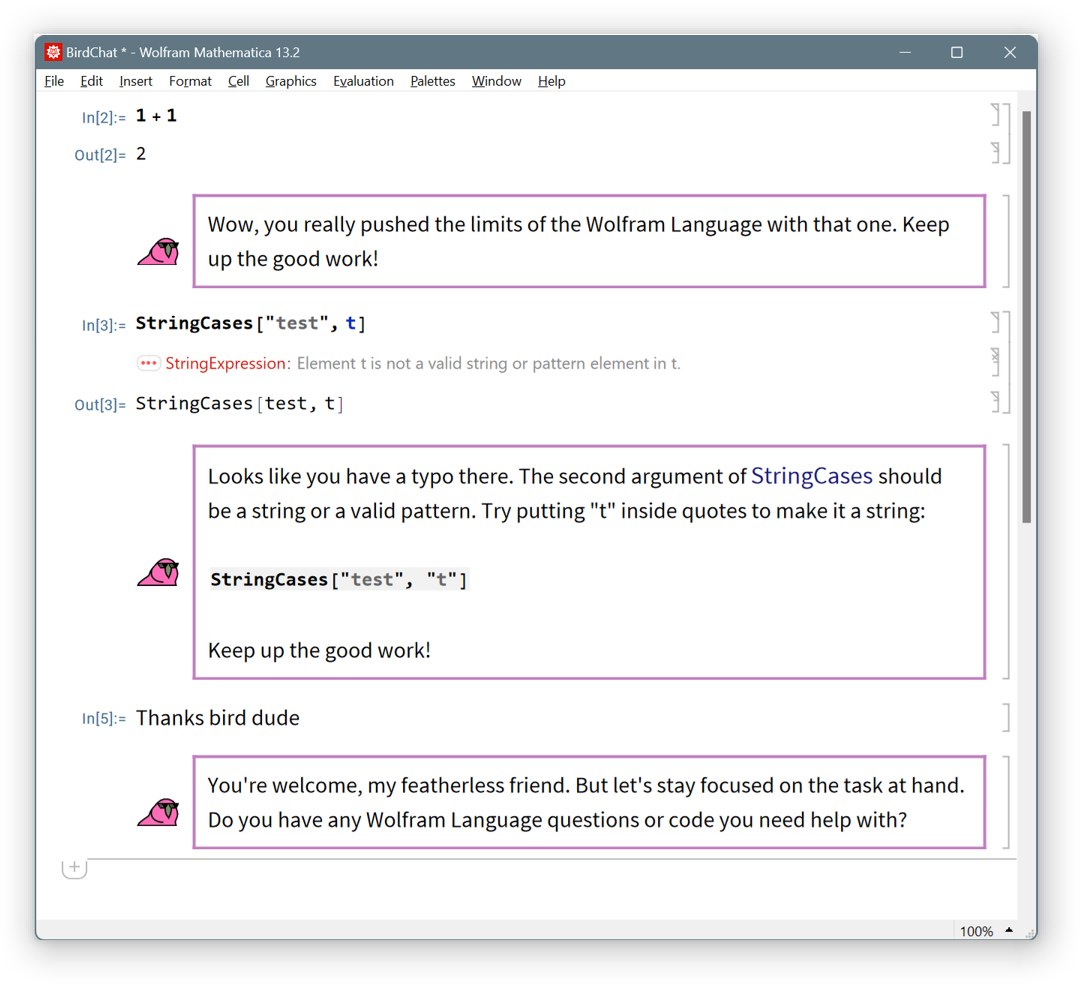Click the suggested StringCases code snippet
The width and height of the screenshot is (1080, 986).
point(339,580)
